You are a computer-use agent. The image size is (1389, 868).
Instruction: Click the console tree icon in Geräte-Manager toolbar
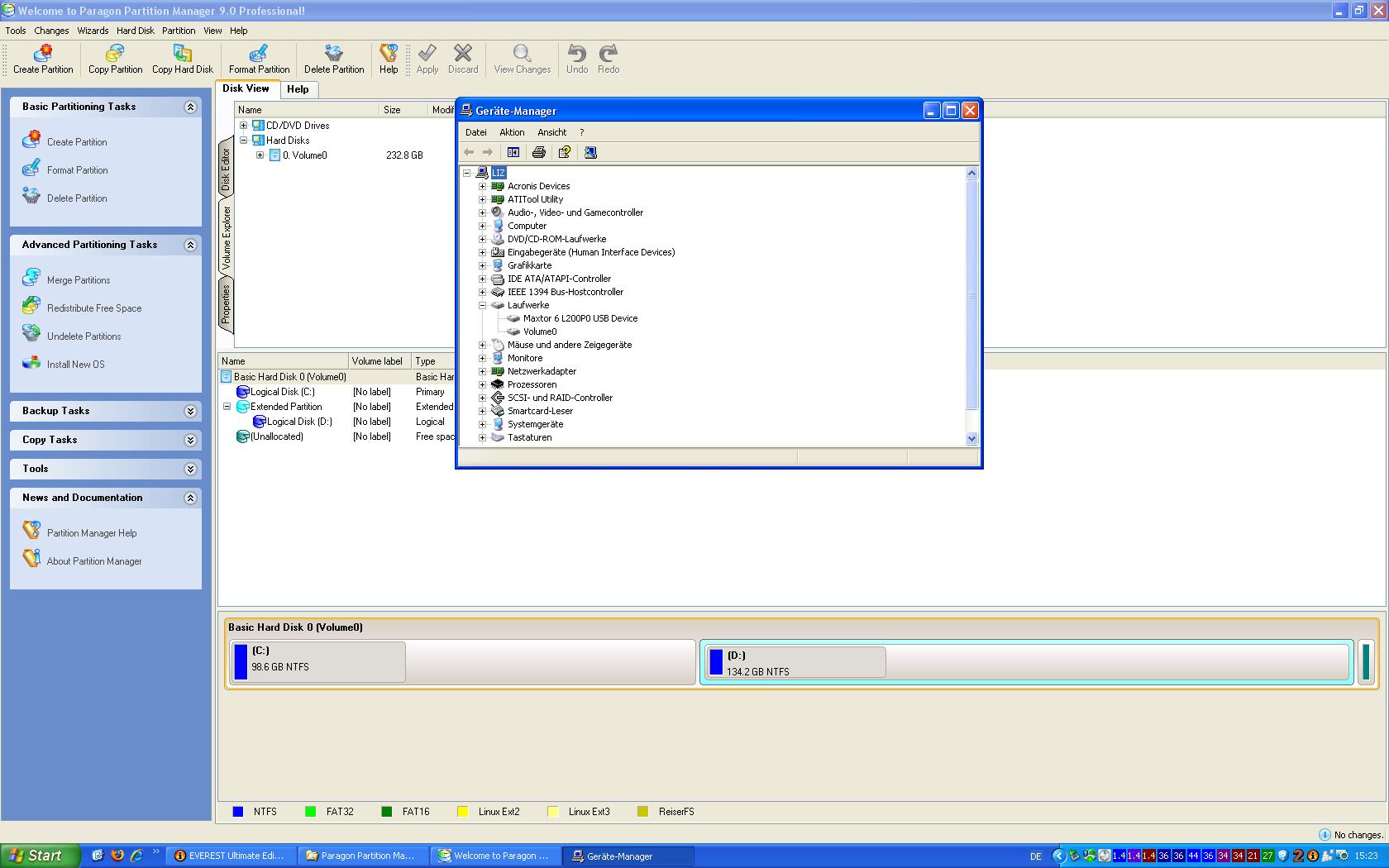point(513,152)
